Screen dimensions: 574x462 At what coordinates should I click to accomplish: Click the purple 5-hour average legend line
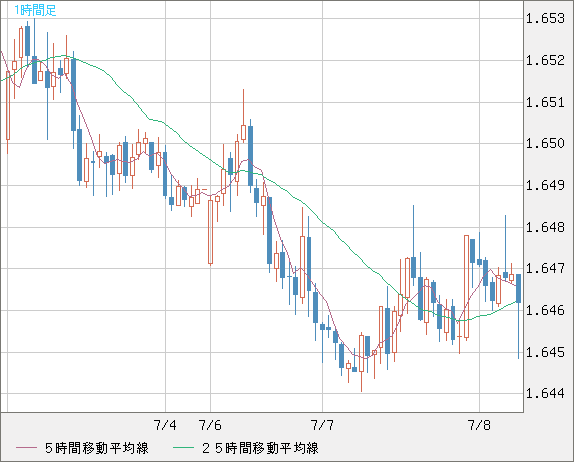point(26,448)
